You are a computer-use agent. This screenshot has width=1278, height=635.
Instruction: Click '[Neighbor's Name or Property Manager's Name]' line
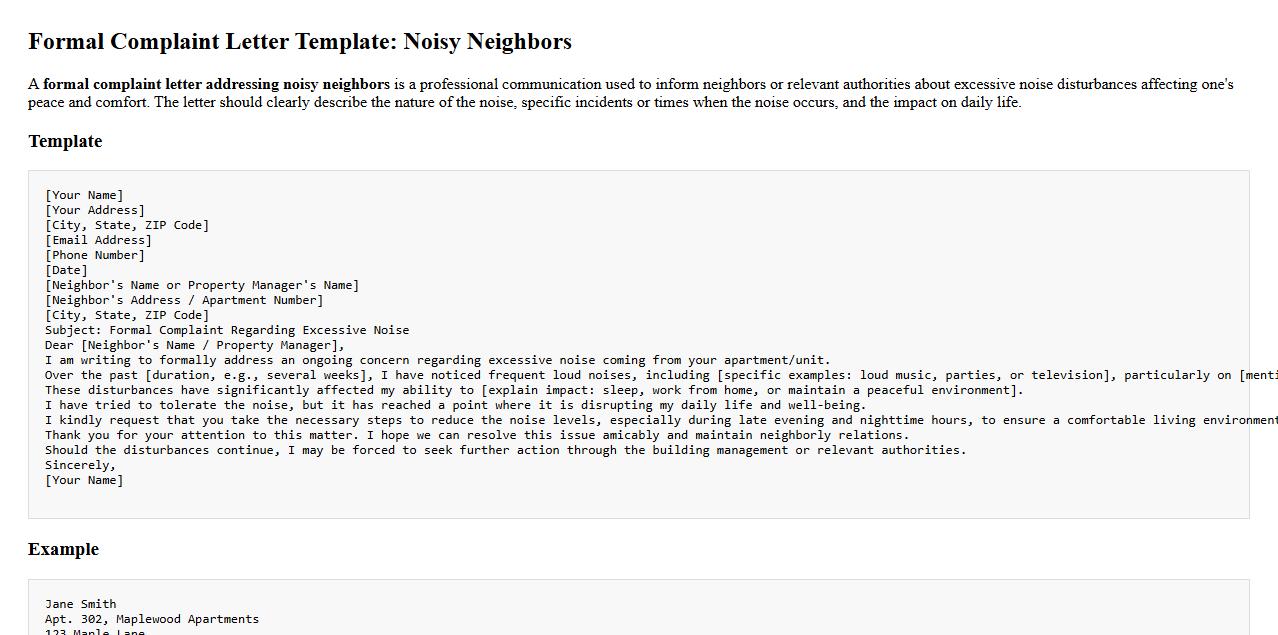[x=202, y=285]
